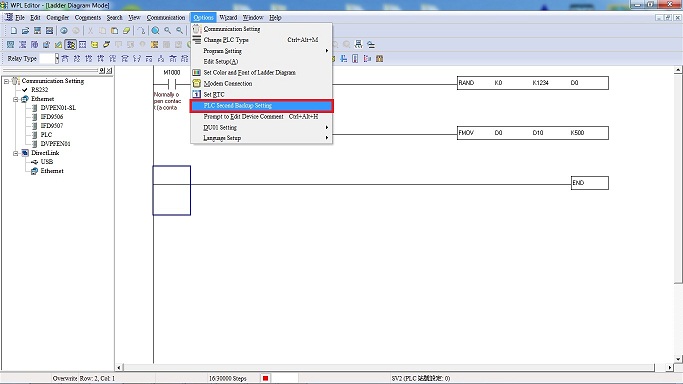Click the panel close X above the tree

109,71
